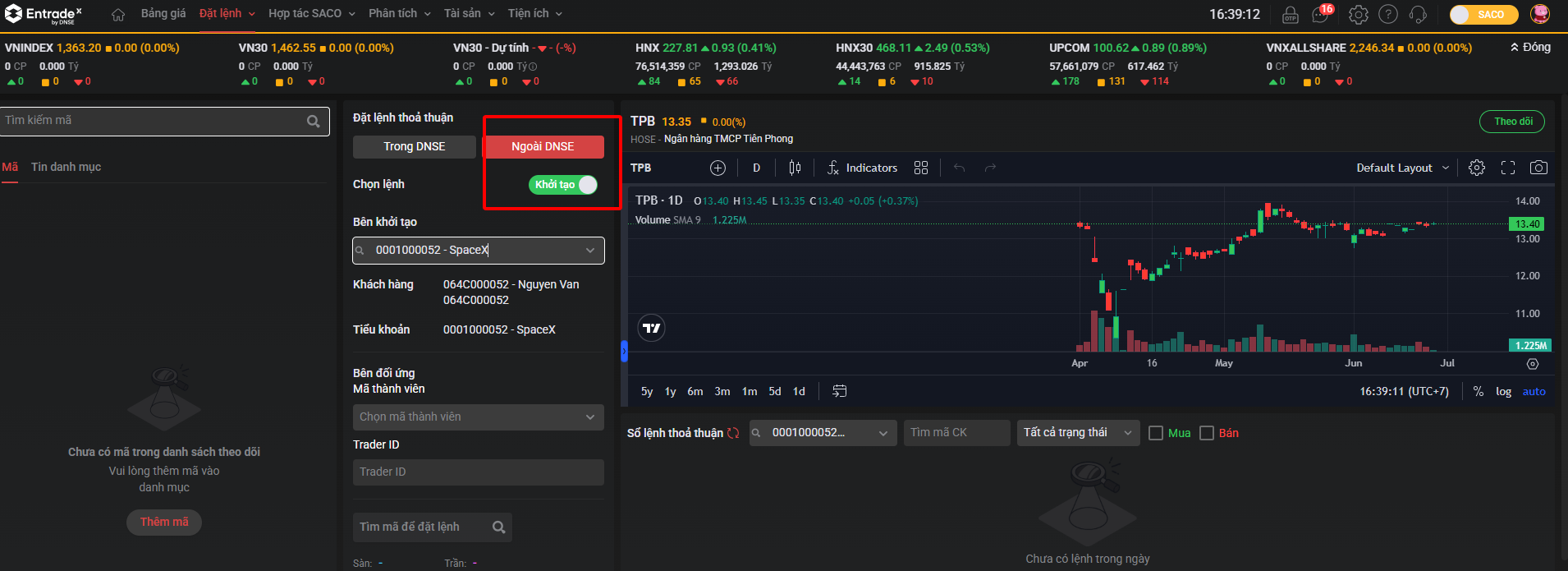1568x571 pixels.
Task: Expand the Chọn mã thành viên dropdown
Action: (x=479, y=417)
